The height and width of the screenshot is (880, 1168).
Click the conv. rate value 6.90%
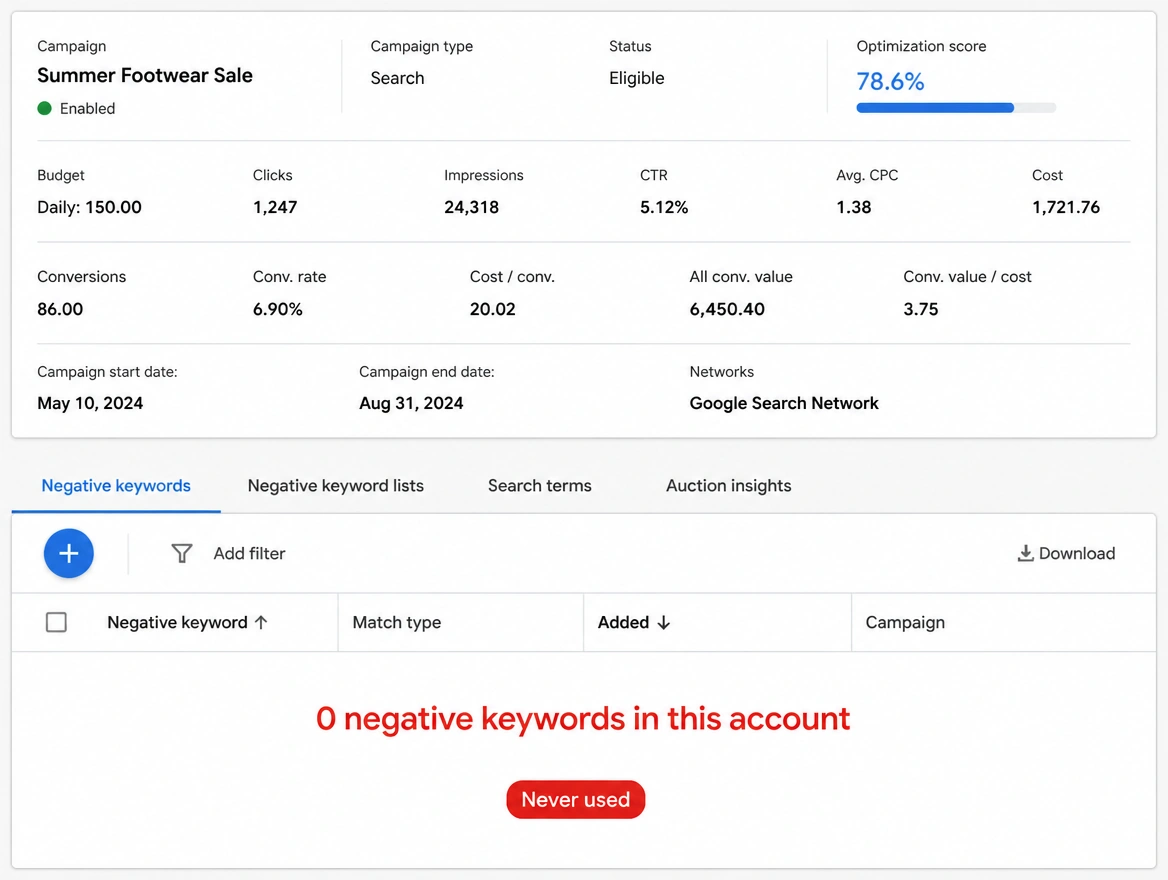(277, 309)
